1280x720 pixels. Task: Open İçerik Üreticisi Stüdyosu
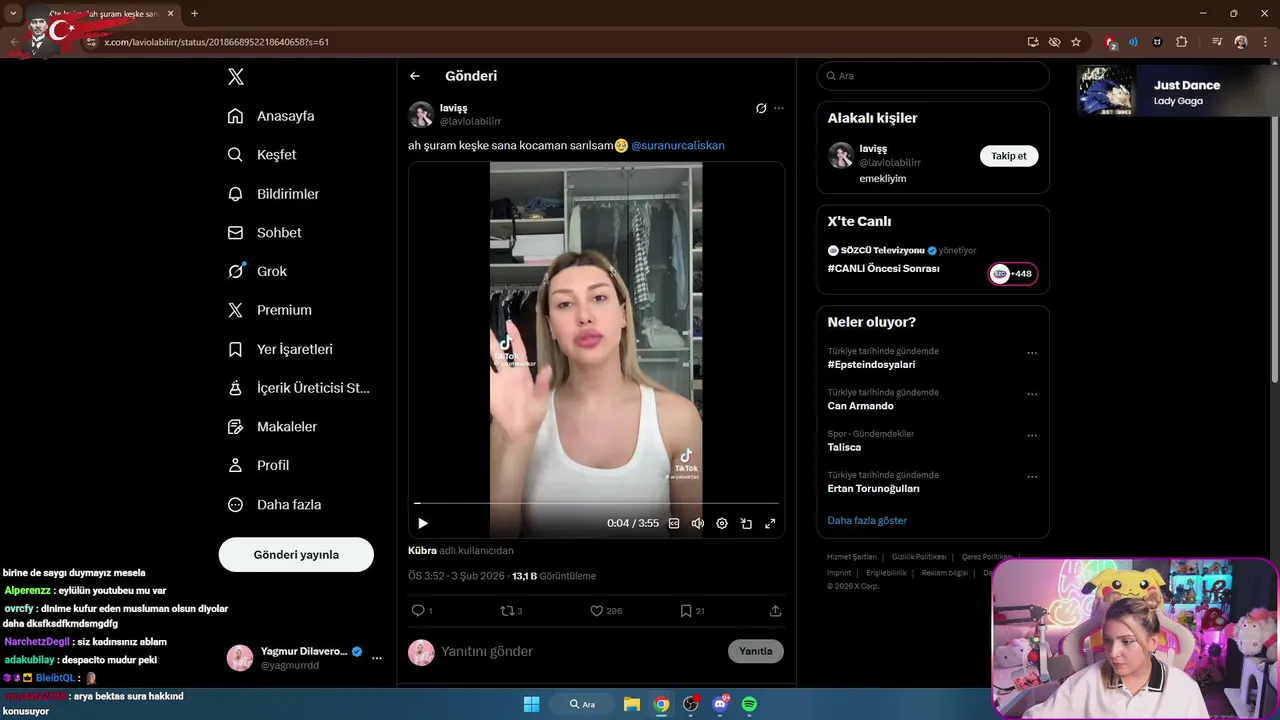(298, 388)
